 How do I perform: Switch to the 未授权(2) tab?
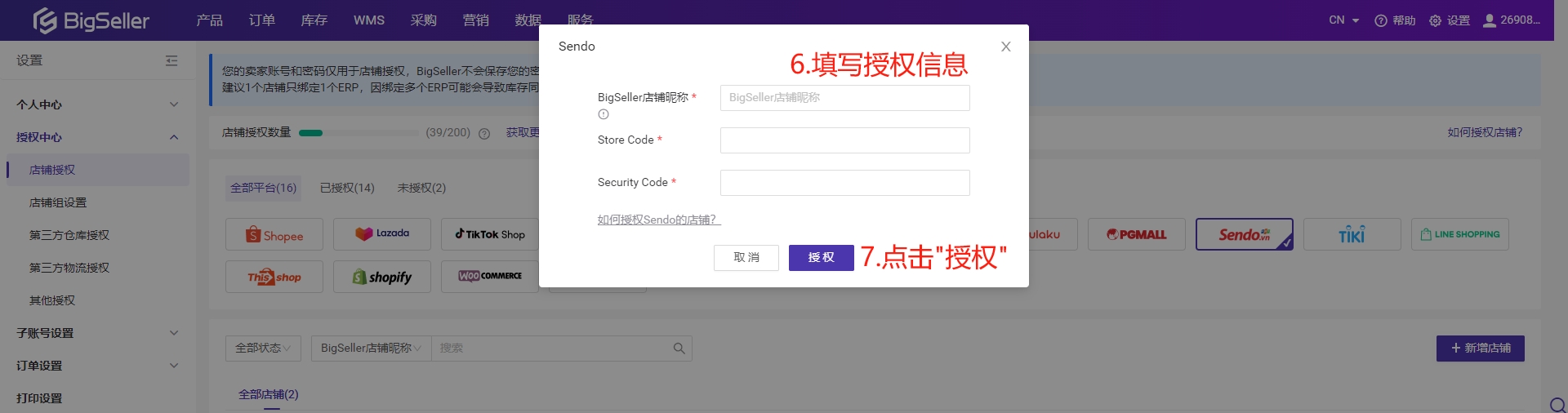tap(421, 188)
